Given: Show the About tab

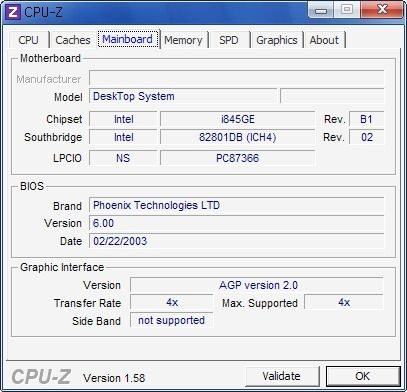Looking at the screenshot, I should coord(324,40).
